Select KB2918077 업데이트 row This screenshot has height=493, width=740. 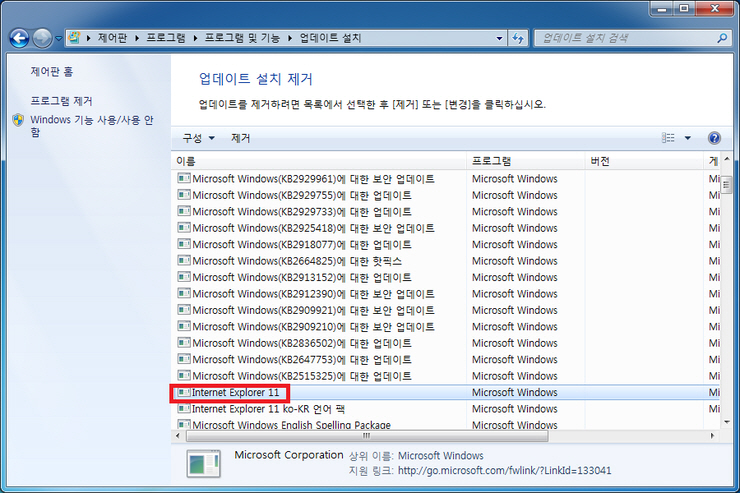tap(446, 245)
